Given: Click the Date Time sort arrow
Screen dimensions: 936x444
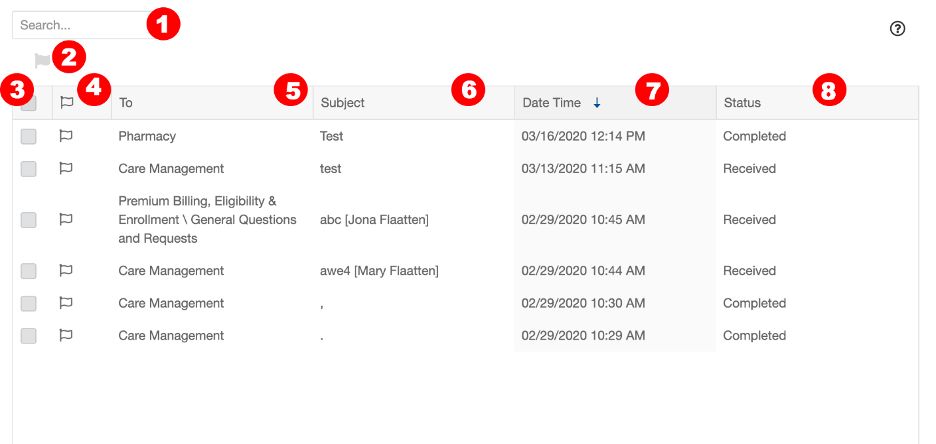Looking at the screenshot, I should (596, 103).
